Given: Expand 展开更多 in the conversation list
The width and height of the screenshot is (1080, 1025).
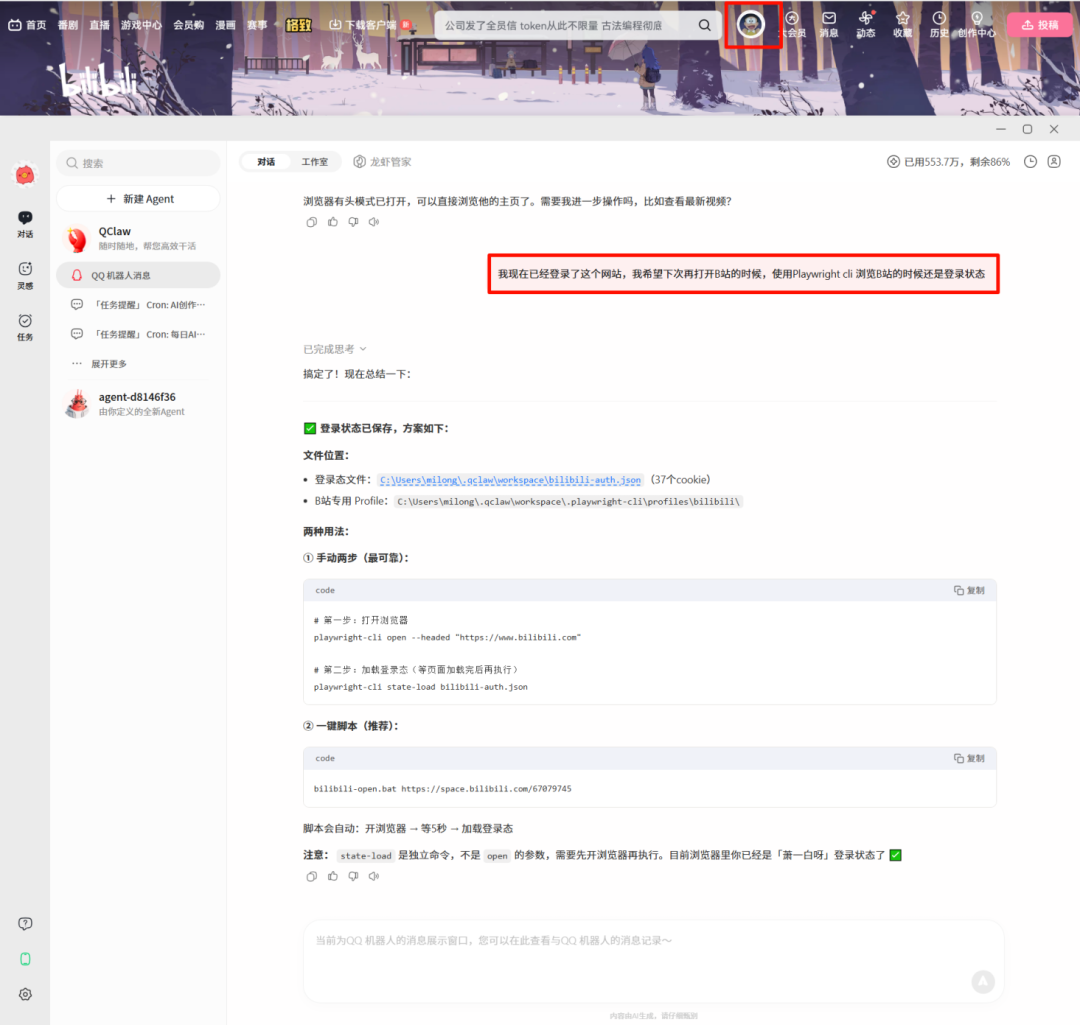Looking at the screenshot, I should (x=100, y=364).
